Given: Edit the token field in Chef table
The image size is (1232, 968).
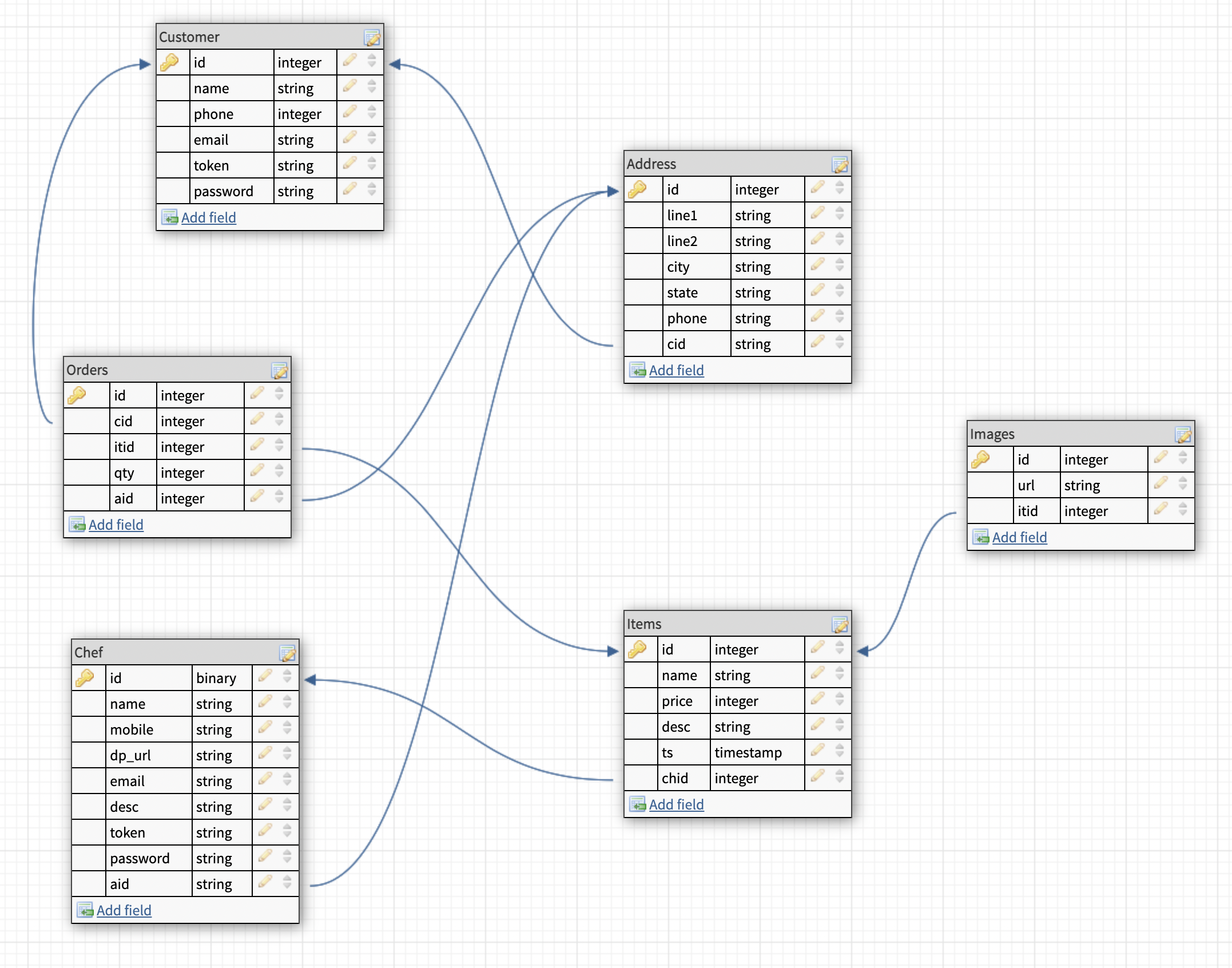Looking at the screenshot, I should click(x=264, y=832).
